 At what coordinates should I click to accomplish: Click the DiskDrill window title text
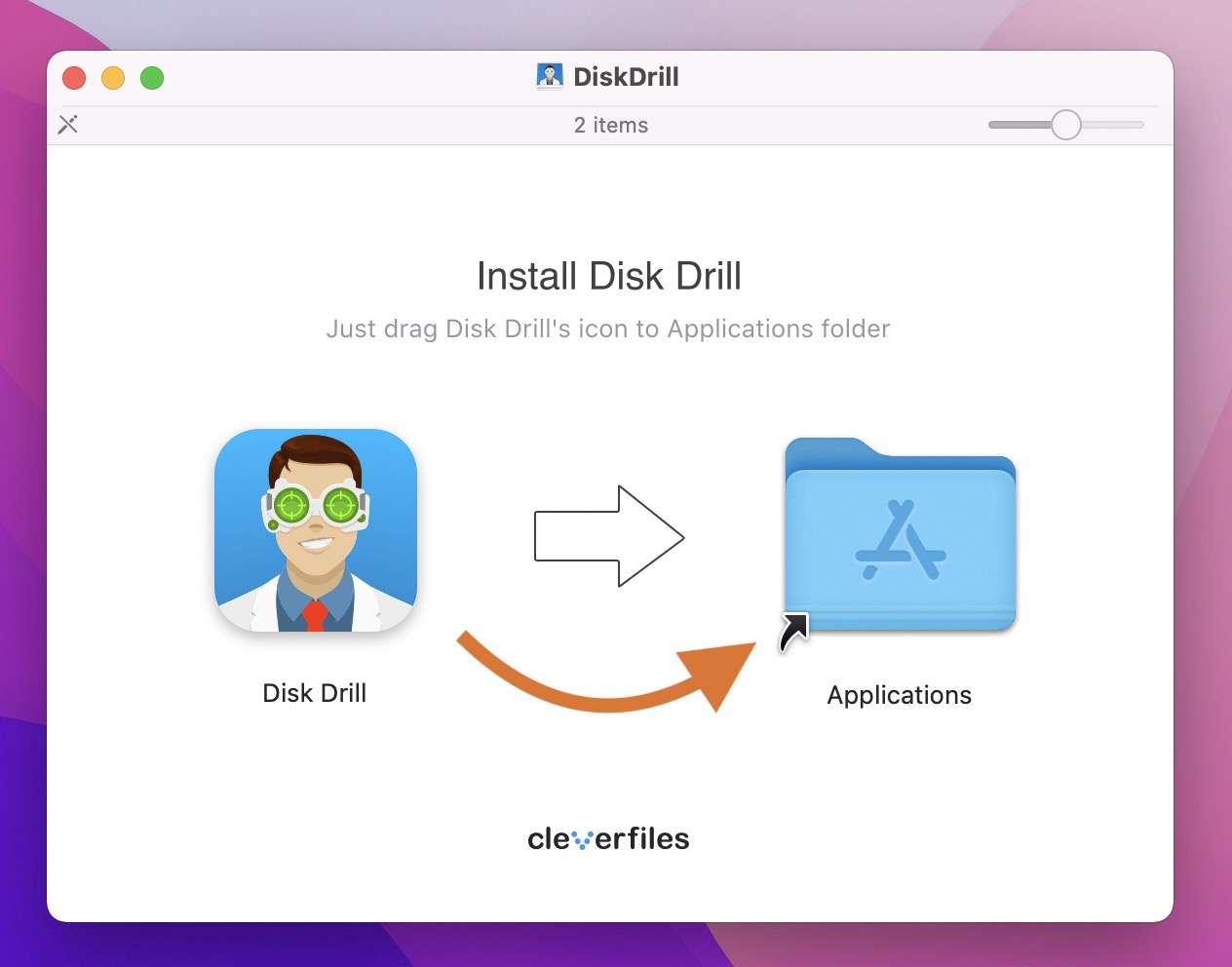click(x=626, y=77)
